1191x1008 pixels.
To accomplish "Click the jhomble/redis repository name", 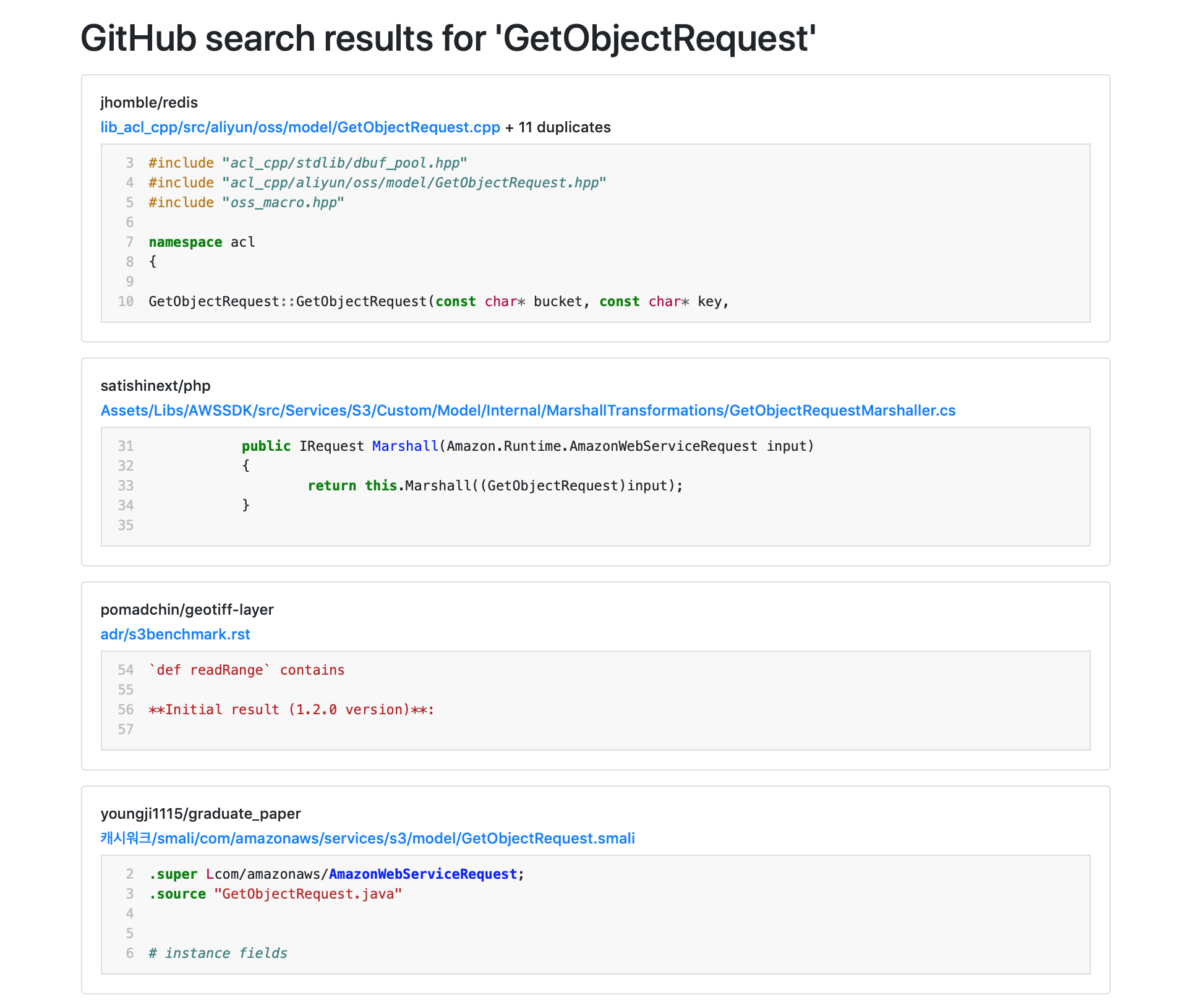I will 149,103.
